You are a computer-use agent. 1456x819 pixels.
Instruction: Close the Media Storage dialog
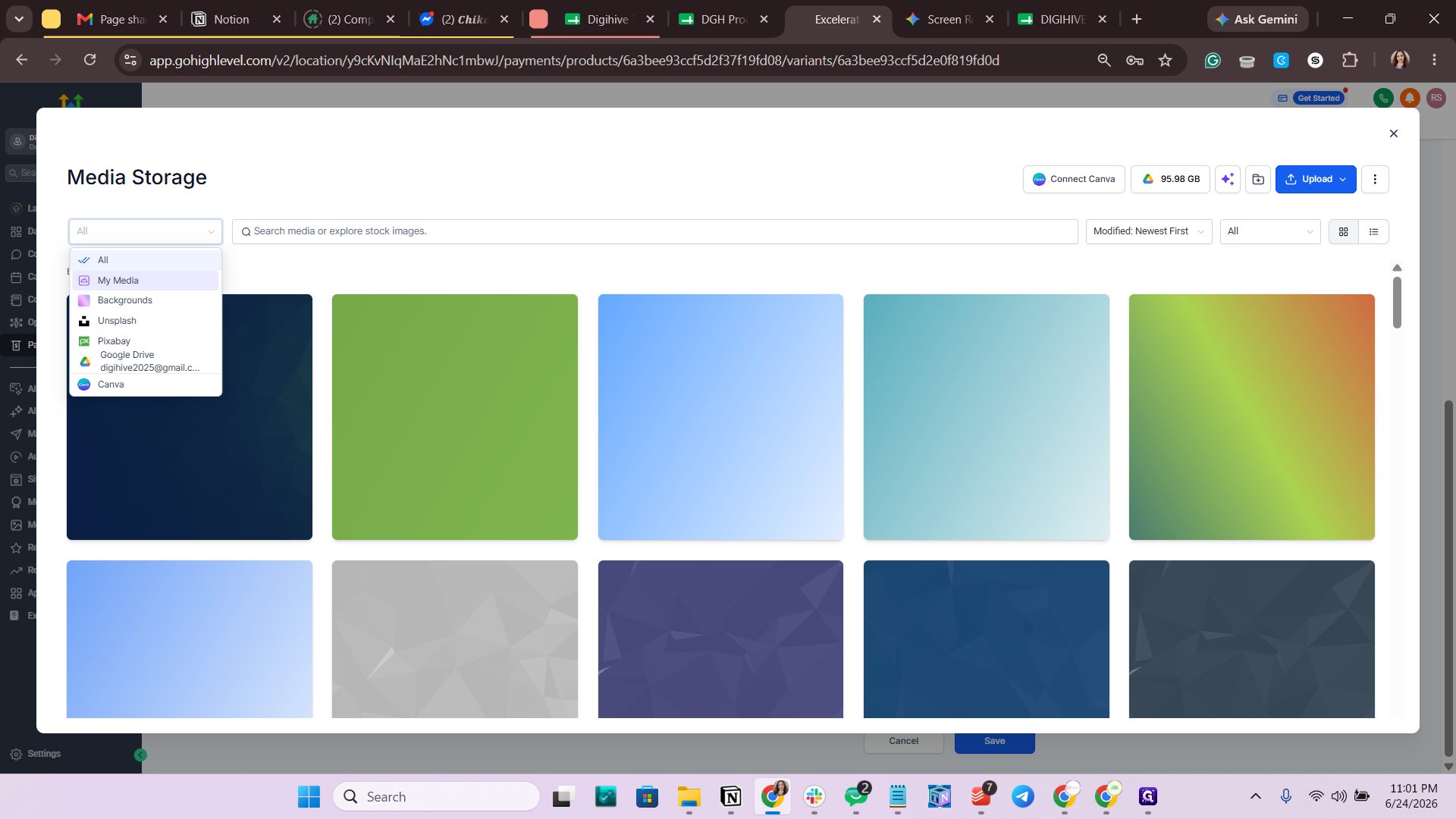tap(1394, 133)
